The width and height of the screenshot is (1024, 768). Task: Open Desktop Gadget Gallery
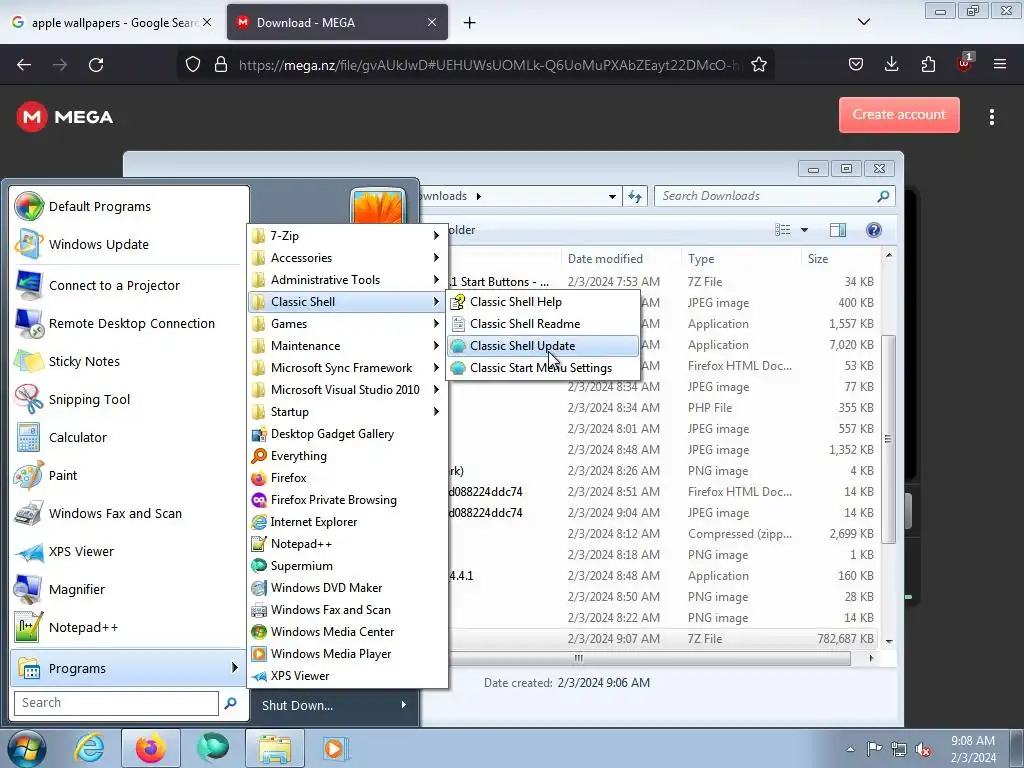347,434
